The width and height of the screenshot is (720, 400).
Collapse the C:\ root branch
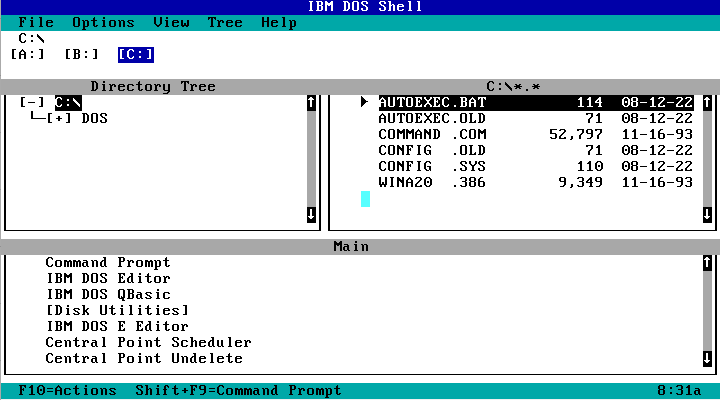click(x=32, y=102)
